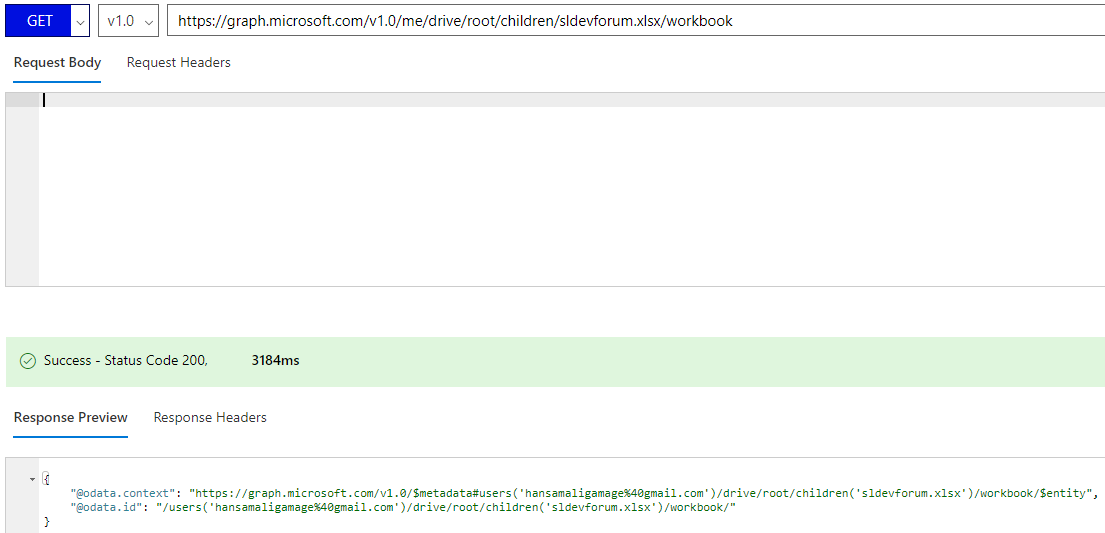Click the closing brace of the JSON response
Viewport: 1105px width, 533px height.
[47, 522]
